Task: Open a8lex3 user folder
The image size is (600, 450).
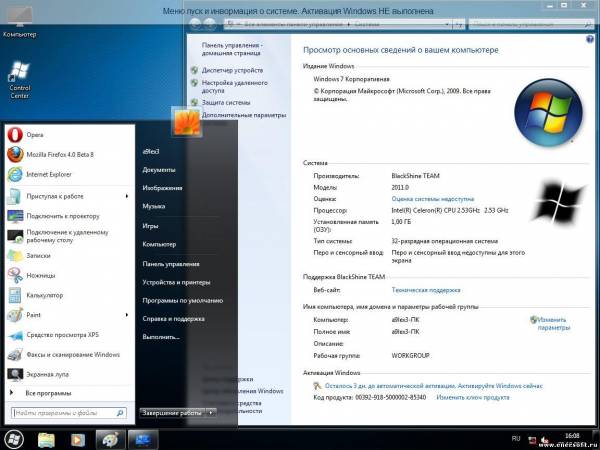Action: (151, 152)
